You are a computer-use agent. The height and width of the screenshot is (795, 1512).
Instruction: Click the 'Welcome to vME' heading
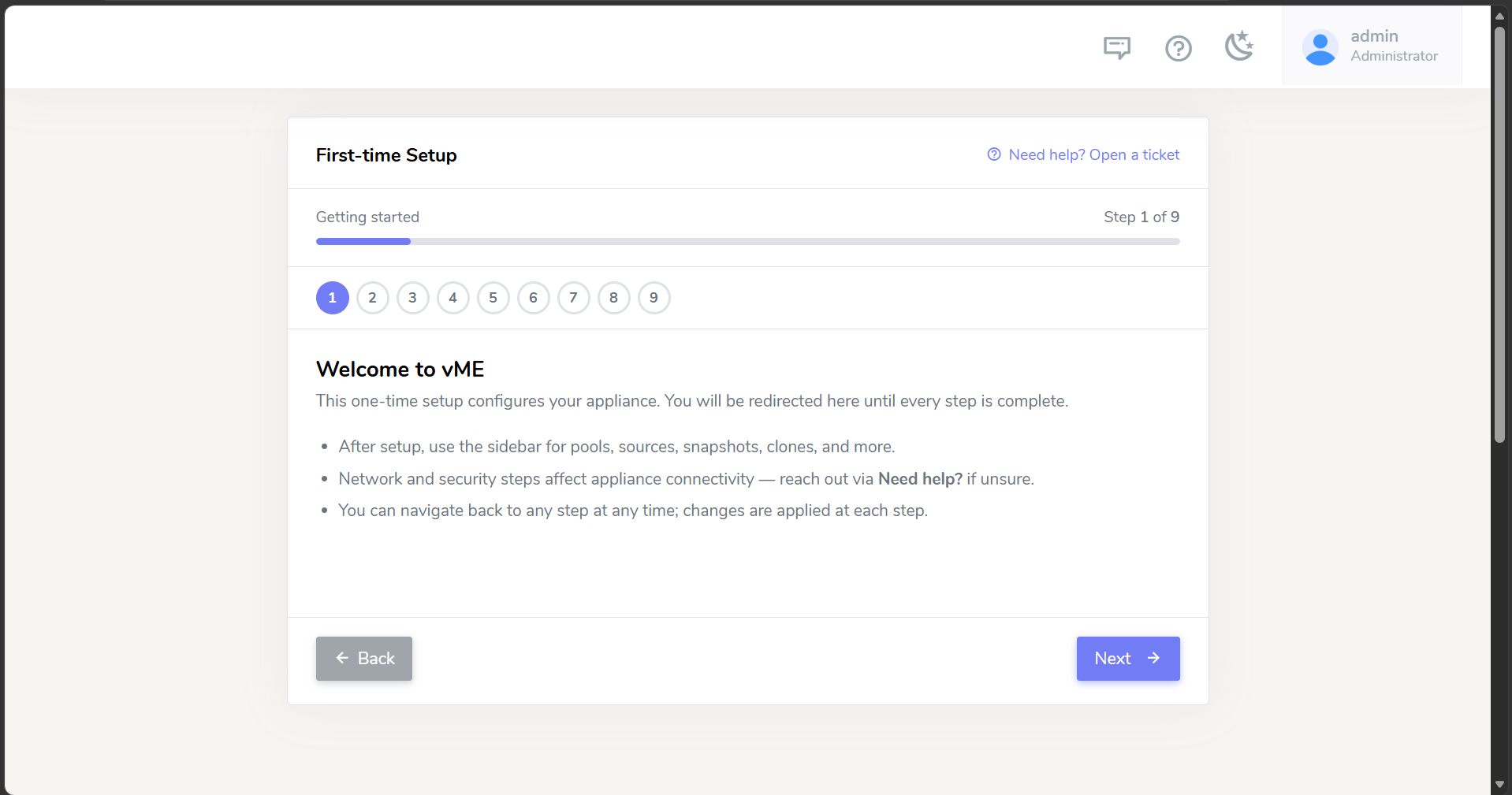click(x=400, y=369)
